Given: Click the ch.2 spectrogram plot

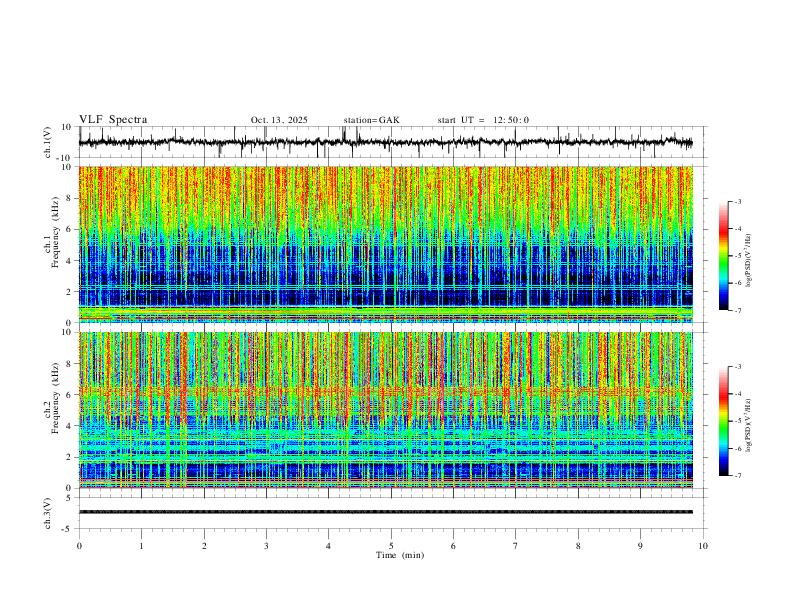Looking at the screenshot, I should click(x=386, y=410).
